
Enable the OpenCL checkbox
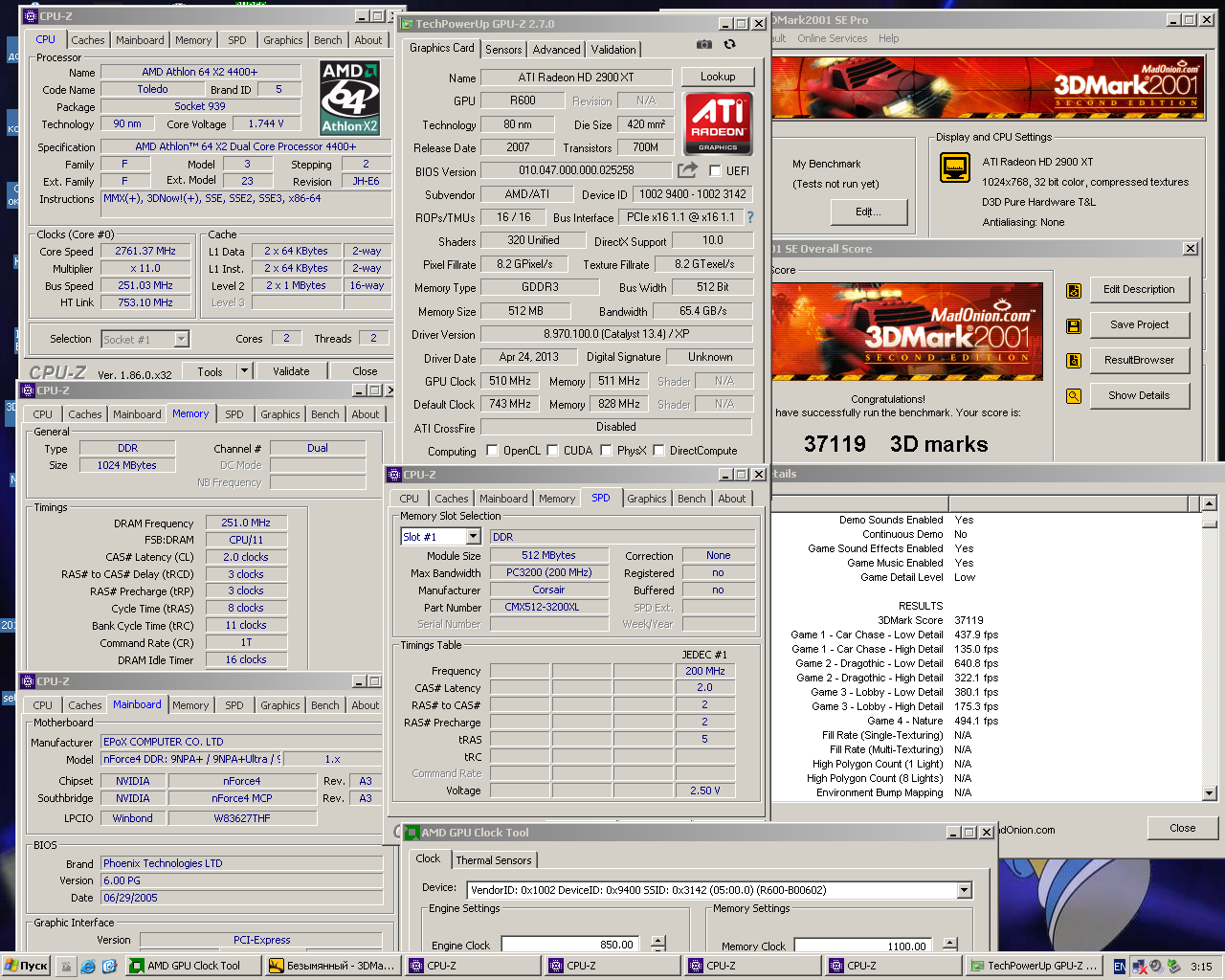pos(492,450)
